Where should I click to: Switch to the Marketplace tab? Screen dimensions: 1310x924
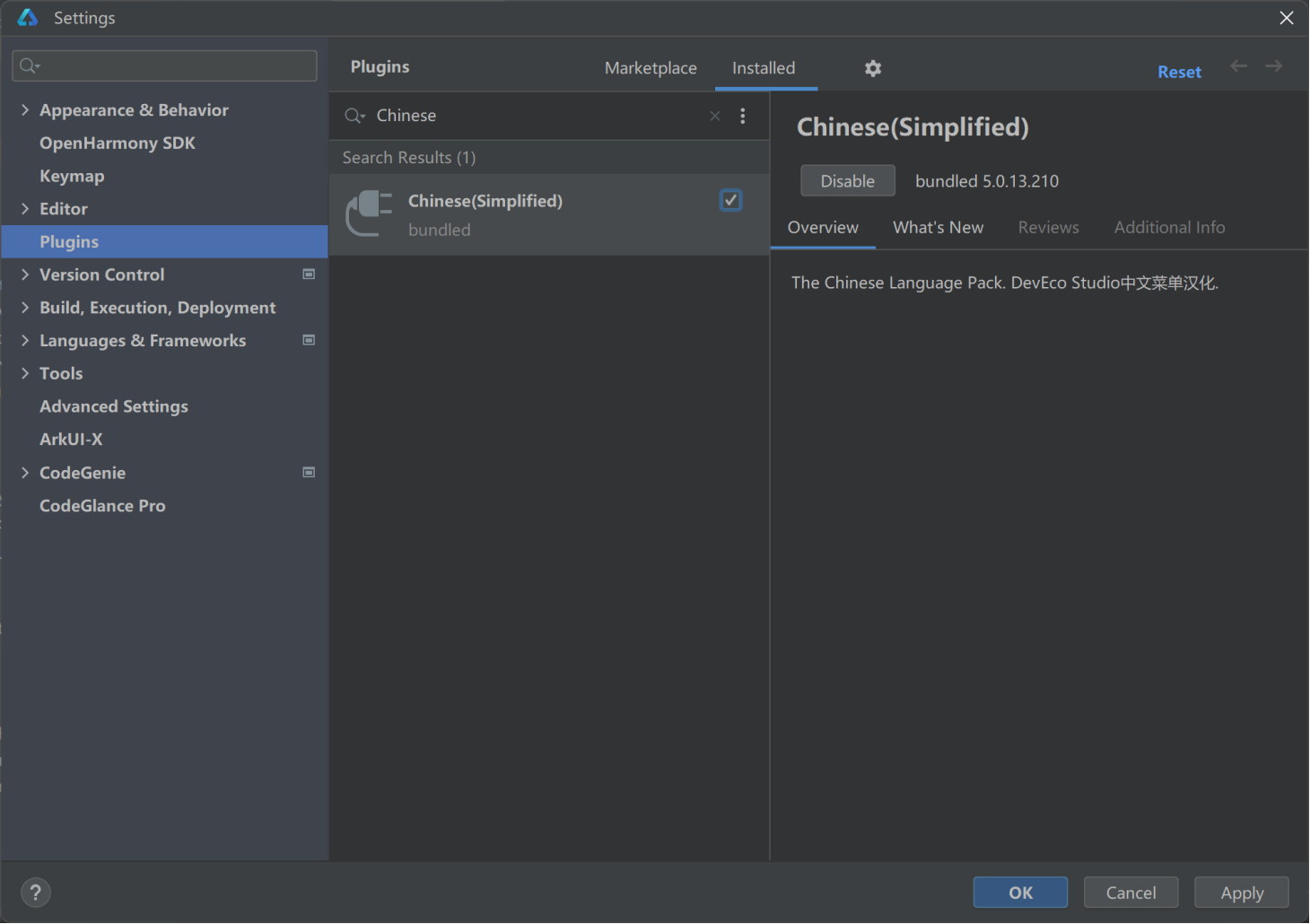[651, 68]
